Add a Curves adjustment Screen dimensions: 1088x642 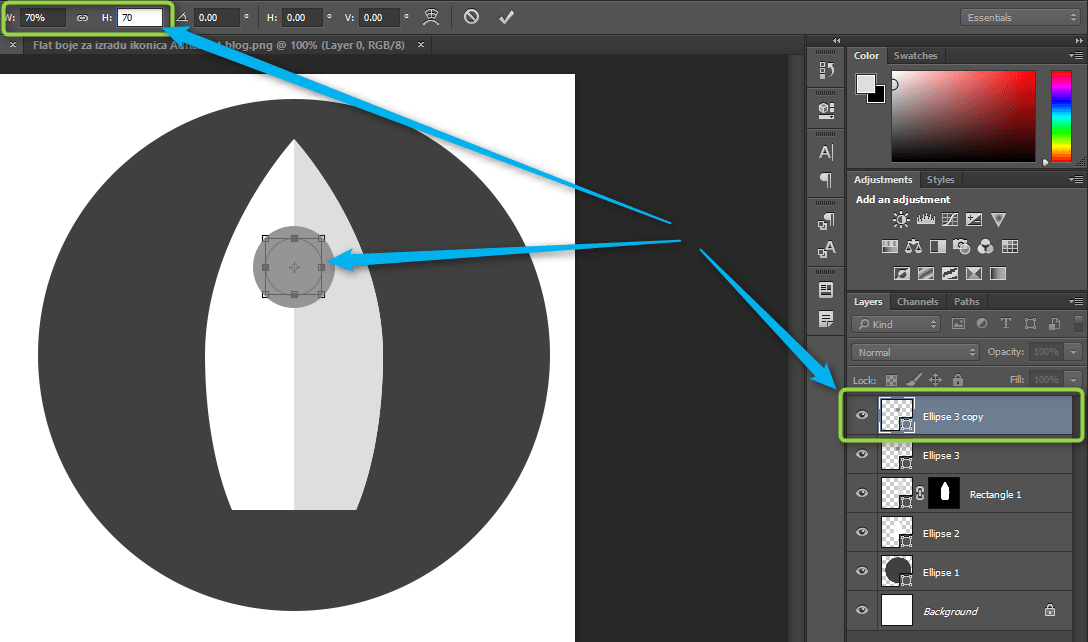click(950, 220)
